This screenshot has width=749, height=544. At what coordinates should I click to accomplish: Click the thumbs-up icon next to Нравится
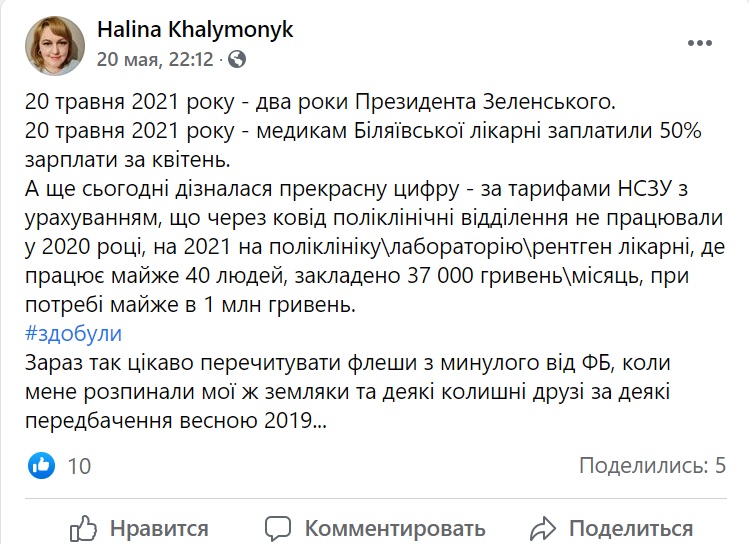click(x=84, y=528)
